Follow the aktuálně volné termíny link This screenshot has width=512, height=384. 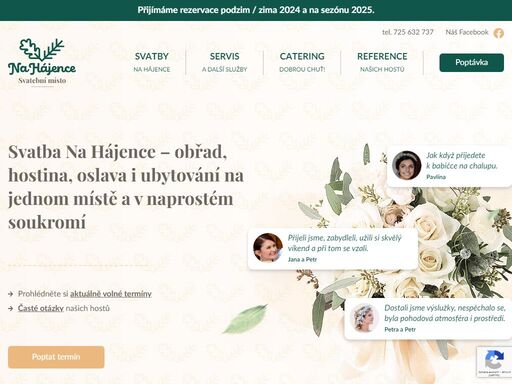111,294
